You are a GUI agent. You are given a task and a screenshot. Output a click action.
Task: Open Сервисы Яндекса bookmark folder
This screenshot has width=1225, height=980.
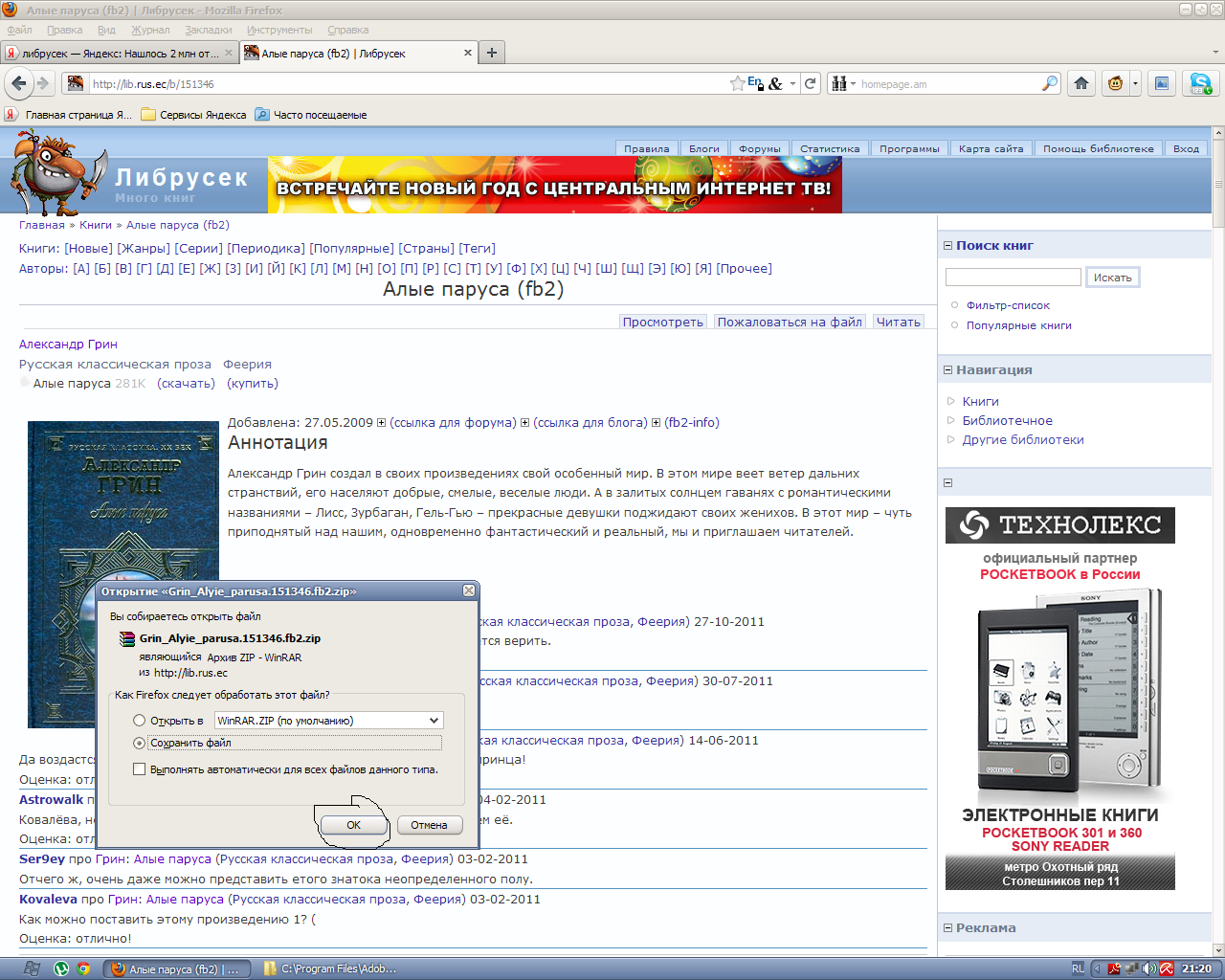(193, 115)
